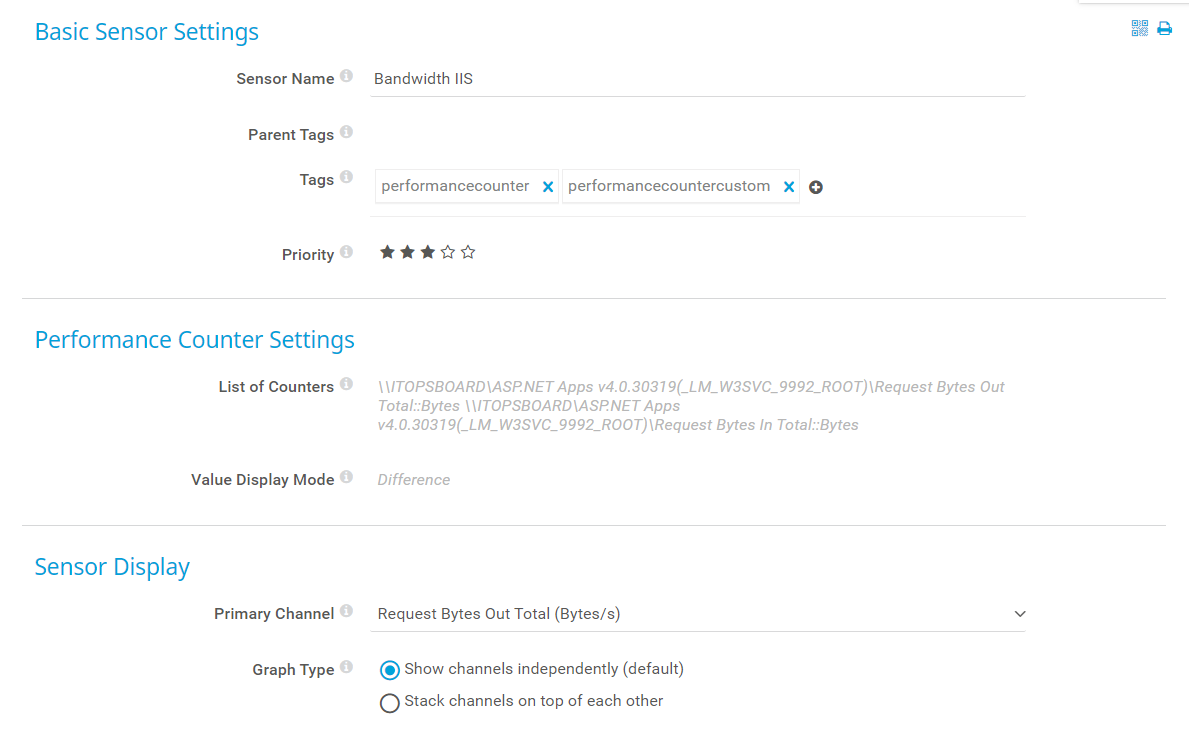Click info icon beside Graph Type
Screen dimensions: 1189x740
[346, 667]
